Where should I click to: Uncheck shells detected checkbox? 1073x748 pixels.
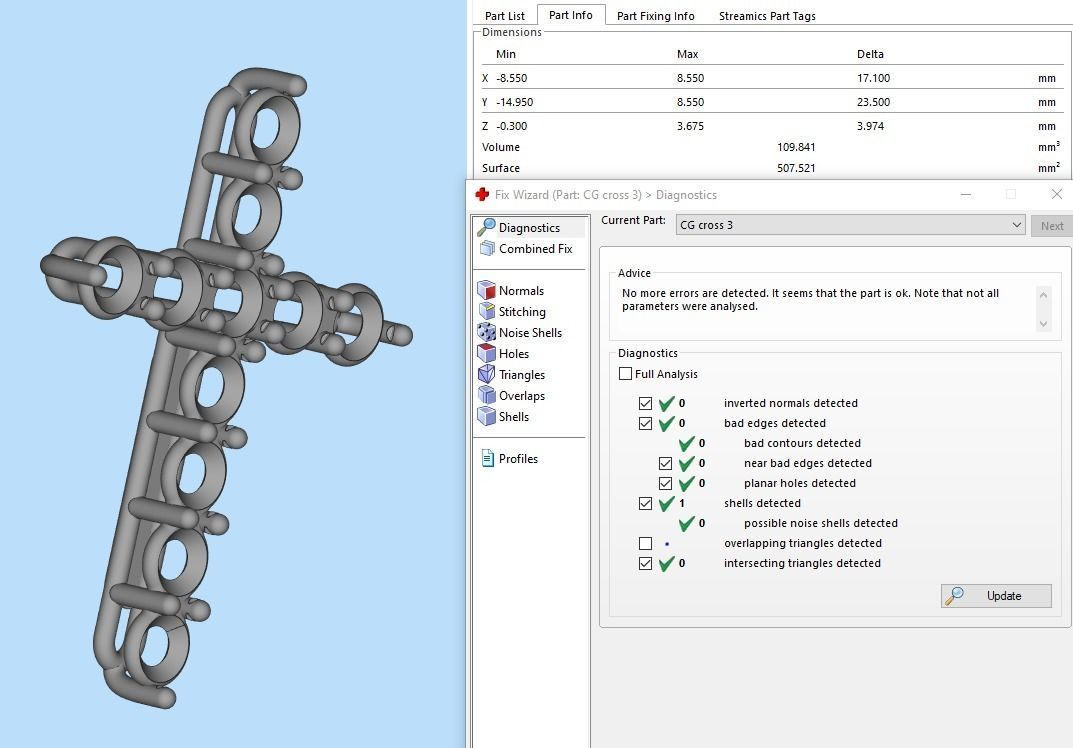click(x=645, y=503)
